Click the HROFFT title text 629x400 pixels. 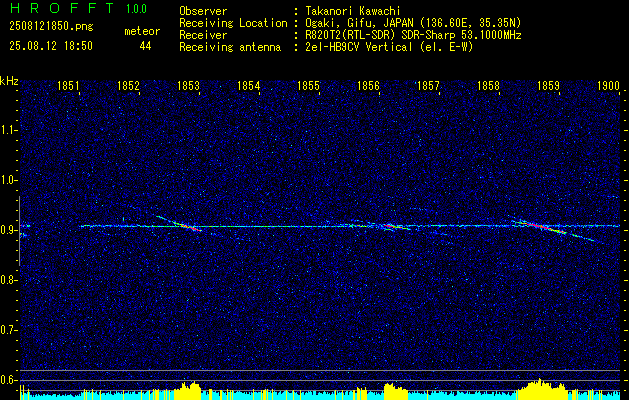[x=62, y=8]
